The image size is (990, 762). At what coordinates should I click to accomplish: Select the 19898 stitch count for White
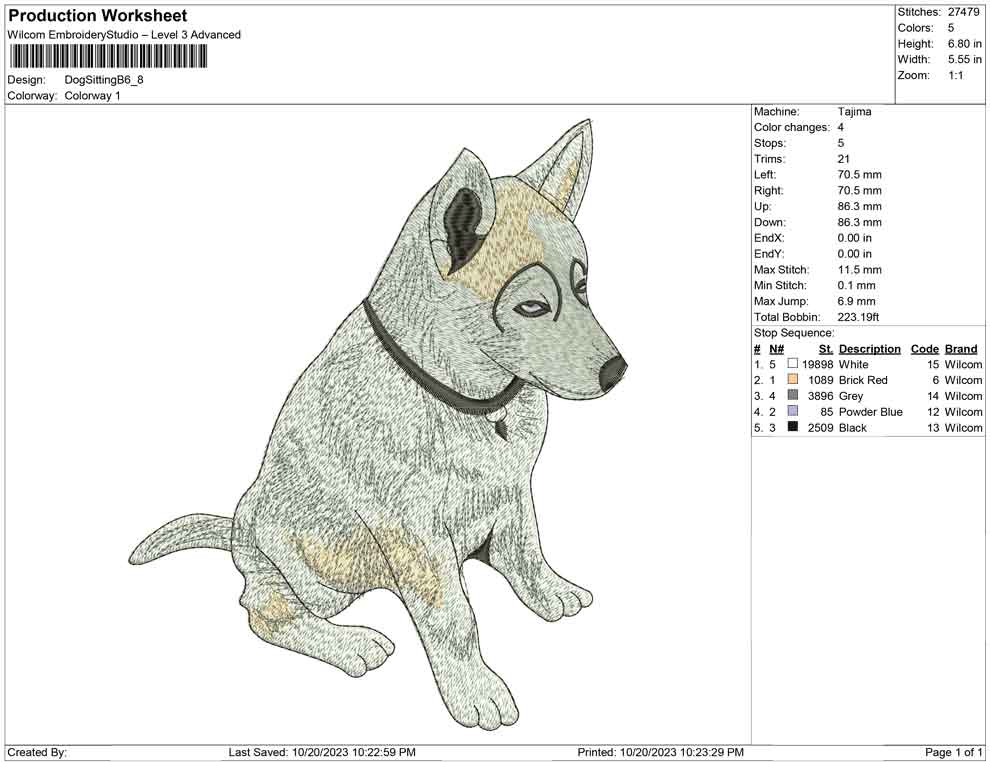click(x=818, y=364)
